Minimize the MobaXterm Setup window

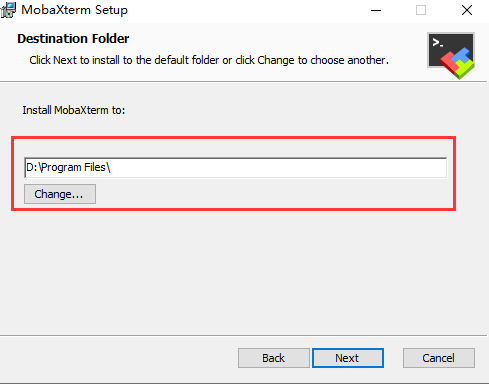(x=376, y=10)
